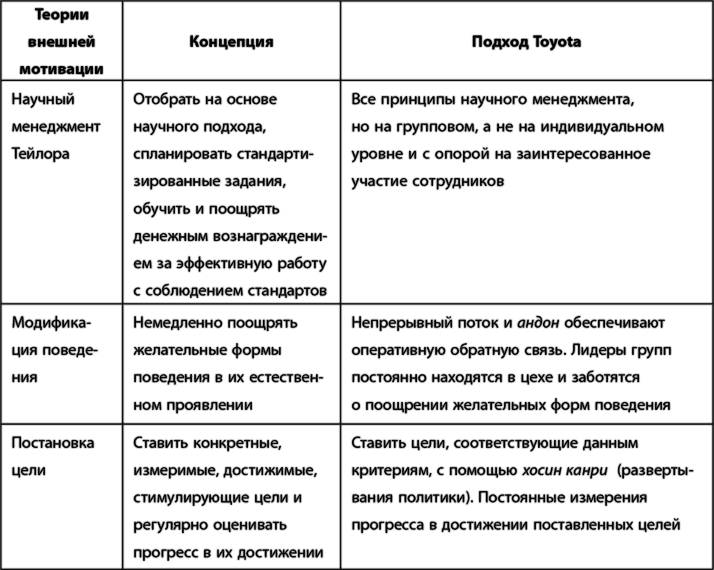The height and width of the screenshot is (570, 714).
Task: Click the italic word 'андон'
Action: 539,323
